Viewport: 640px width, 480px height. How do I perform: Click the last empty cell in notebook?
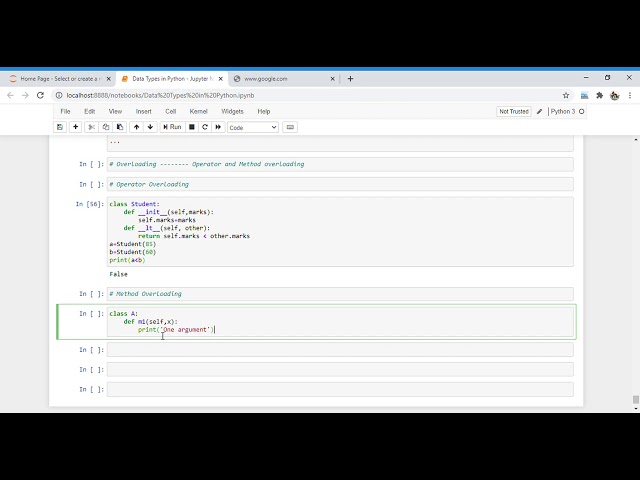click(x=340, y=389)
